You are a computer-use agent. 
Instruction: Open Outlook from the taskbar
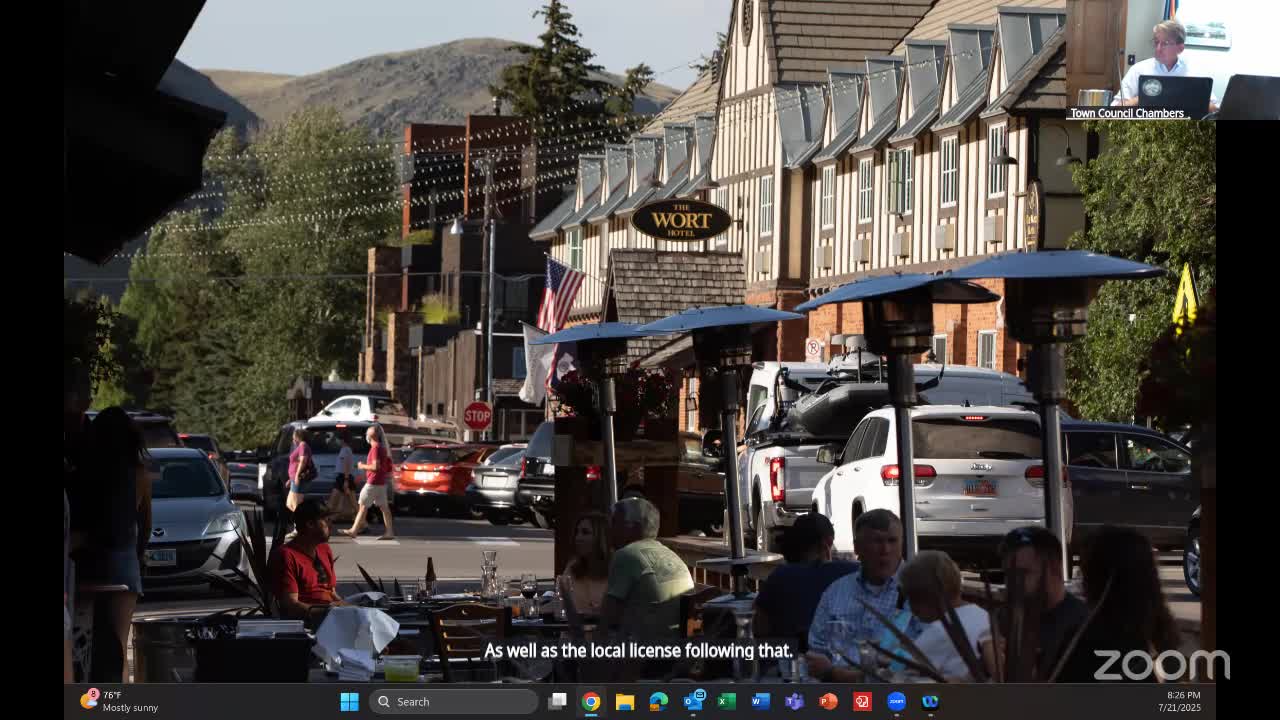click(693, 701)
